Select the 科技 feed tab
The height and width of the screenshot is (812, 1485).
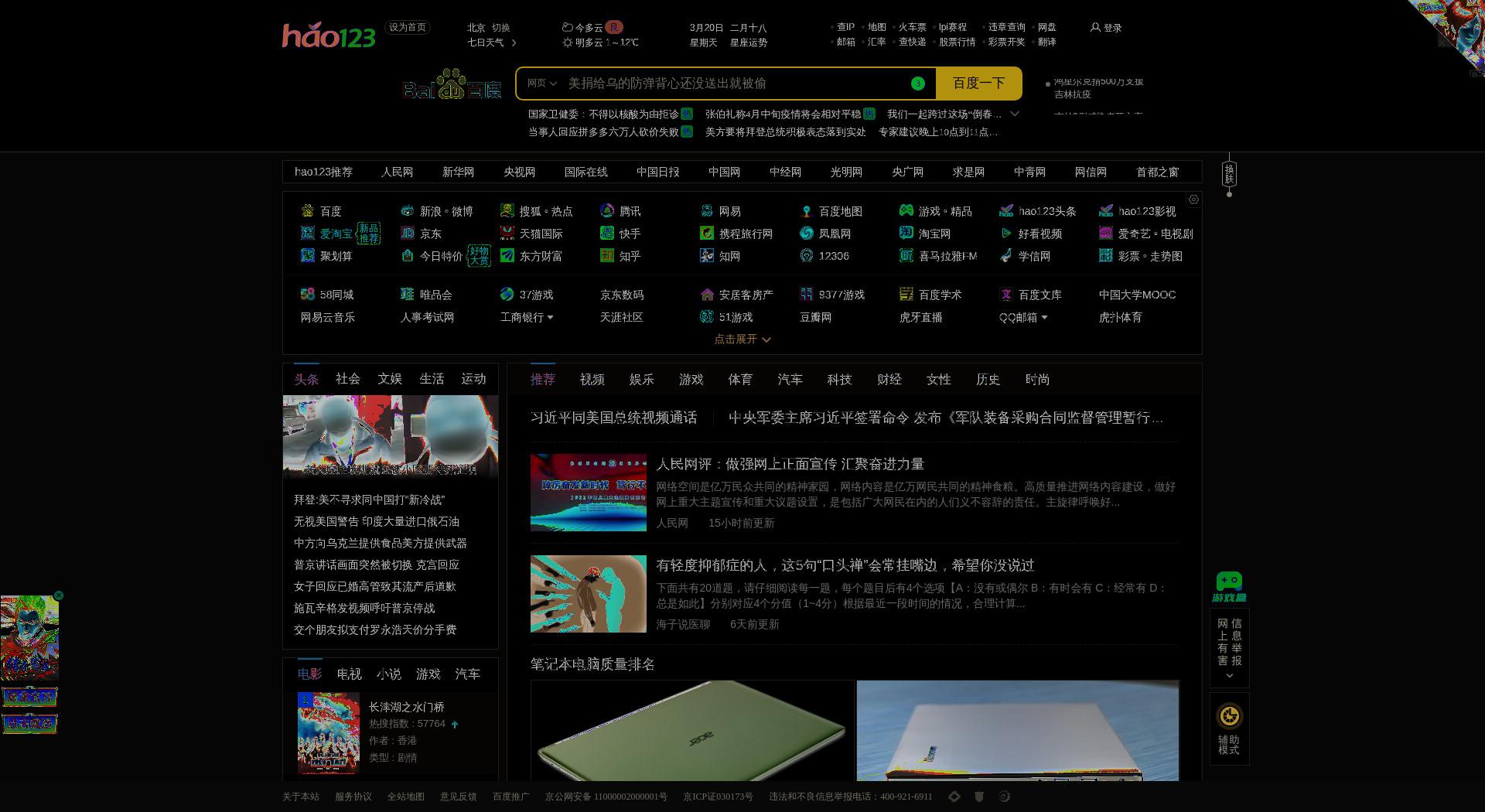(x=839, y=380)
